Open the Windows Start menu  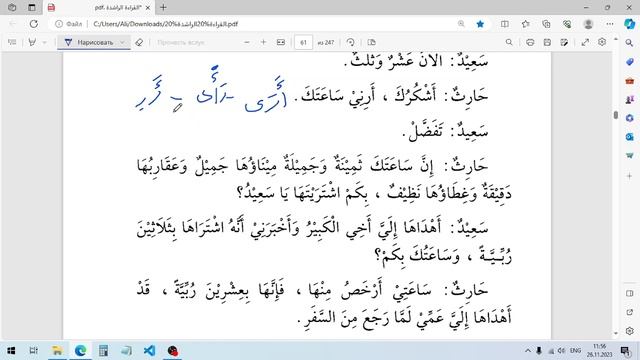tap(11, 351)
